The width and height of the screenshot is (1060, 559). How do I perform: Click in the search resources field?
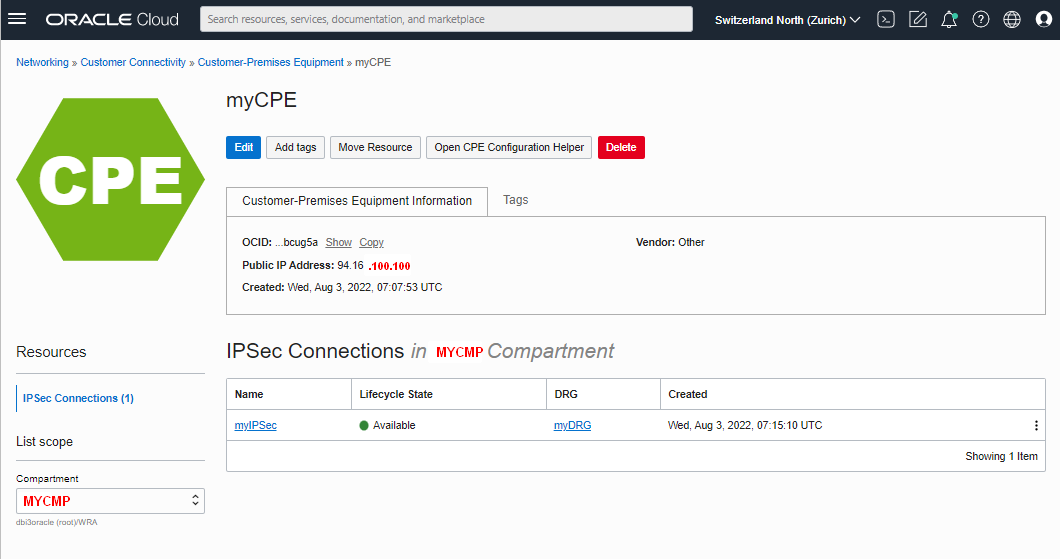446,19
